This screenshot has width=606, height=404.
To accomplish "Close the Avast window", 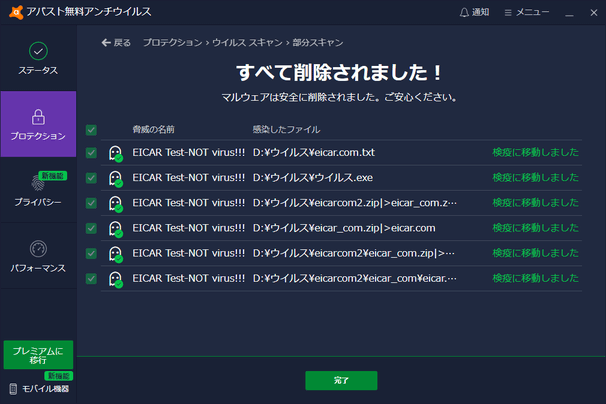I will coord(594,13).
